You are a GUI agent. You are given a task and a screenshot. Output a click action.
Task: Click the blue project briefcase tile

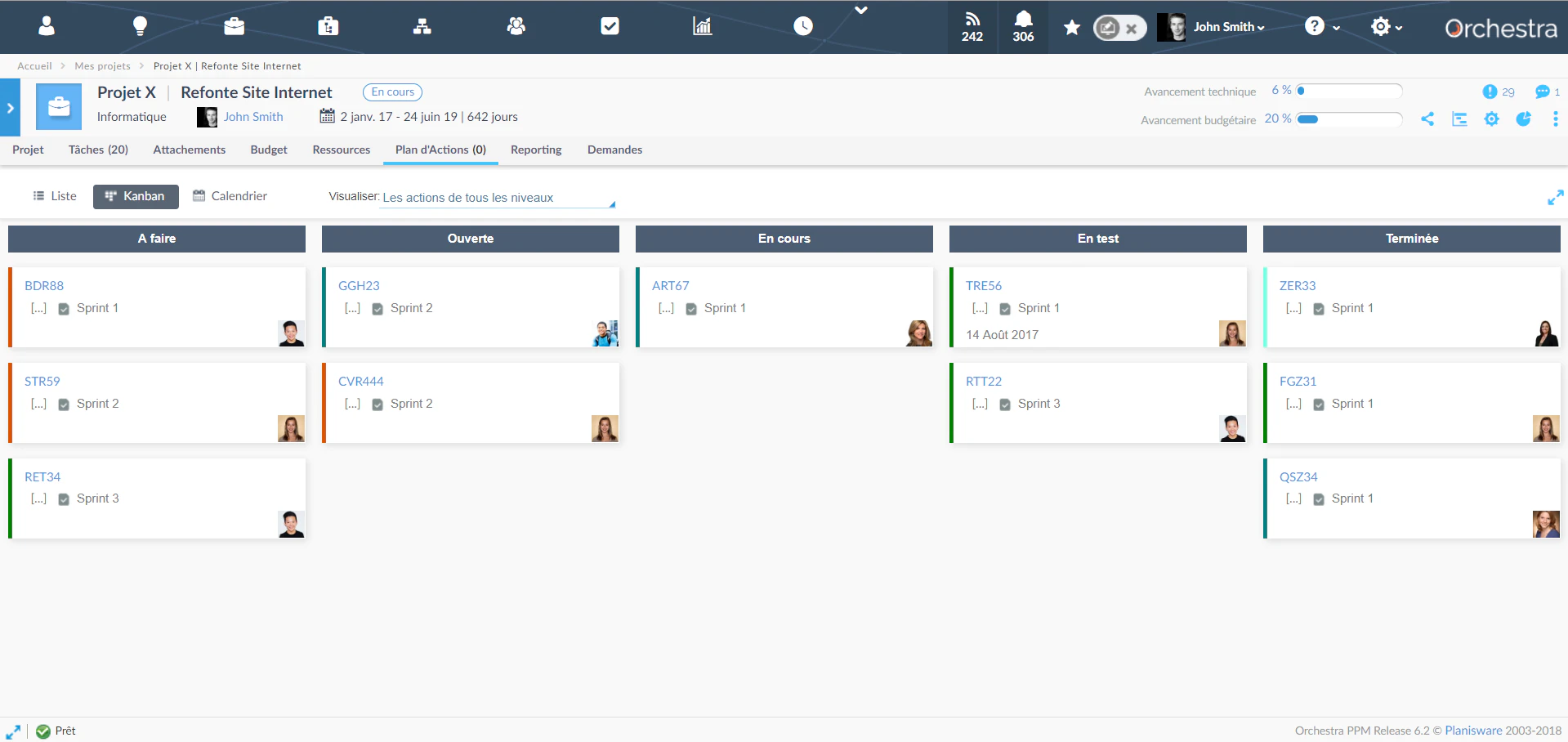tap(59, 106)
